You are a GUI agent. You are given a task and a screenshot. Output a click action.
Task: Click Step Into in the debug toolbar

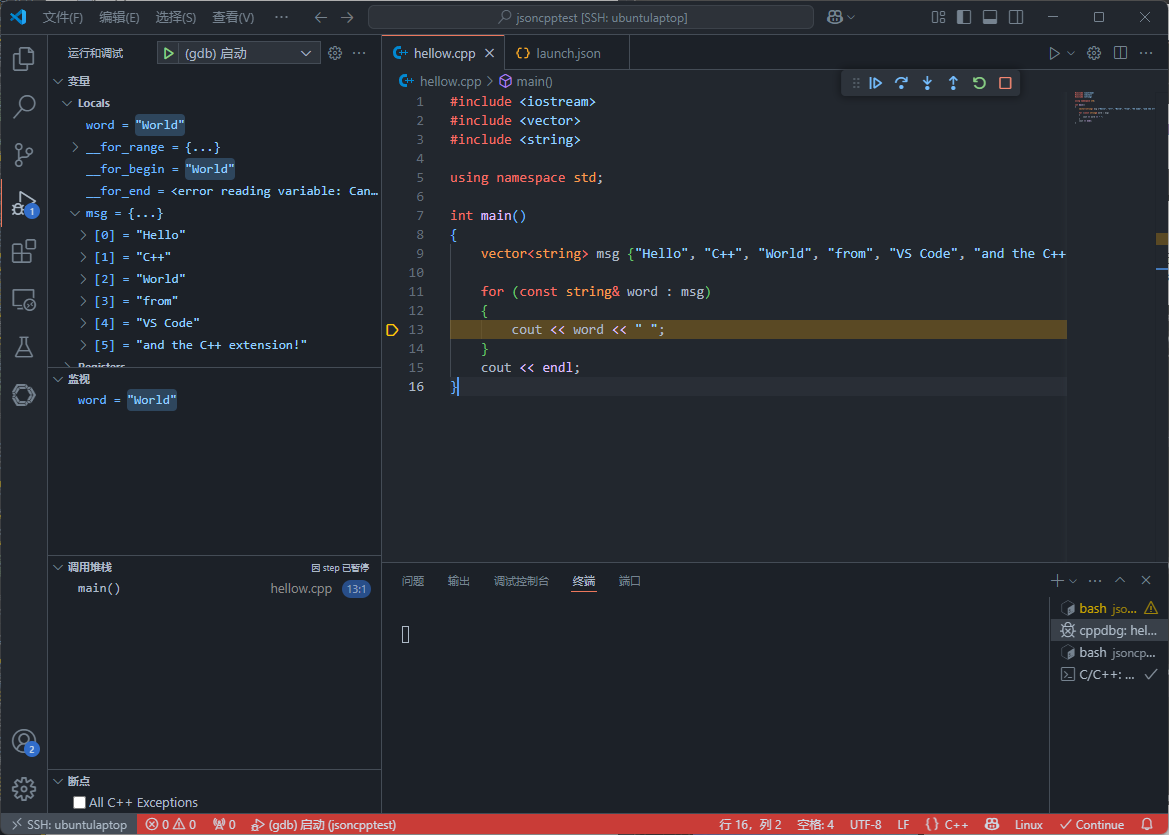point(925,83)
